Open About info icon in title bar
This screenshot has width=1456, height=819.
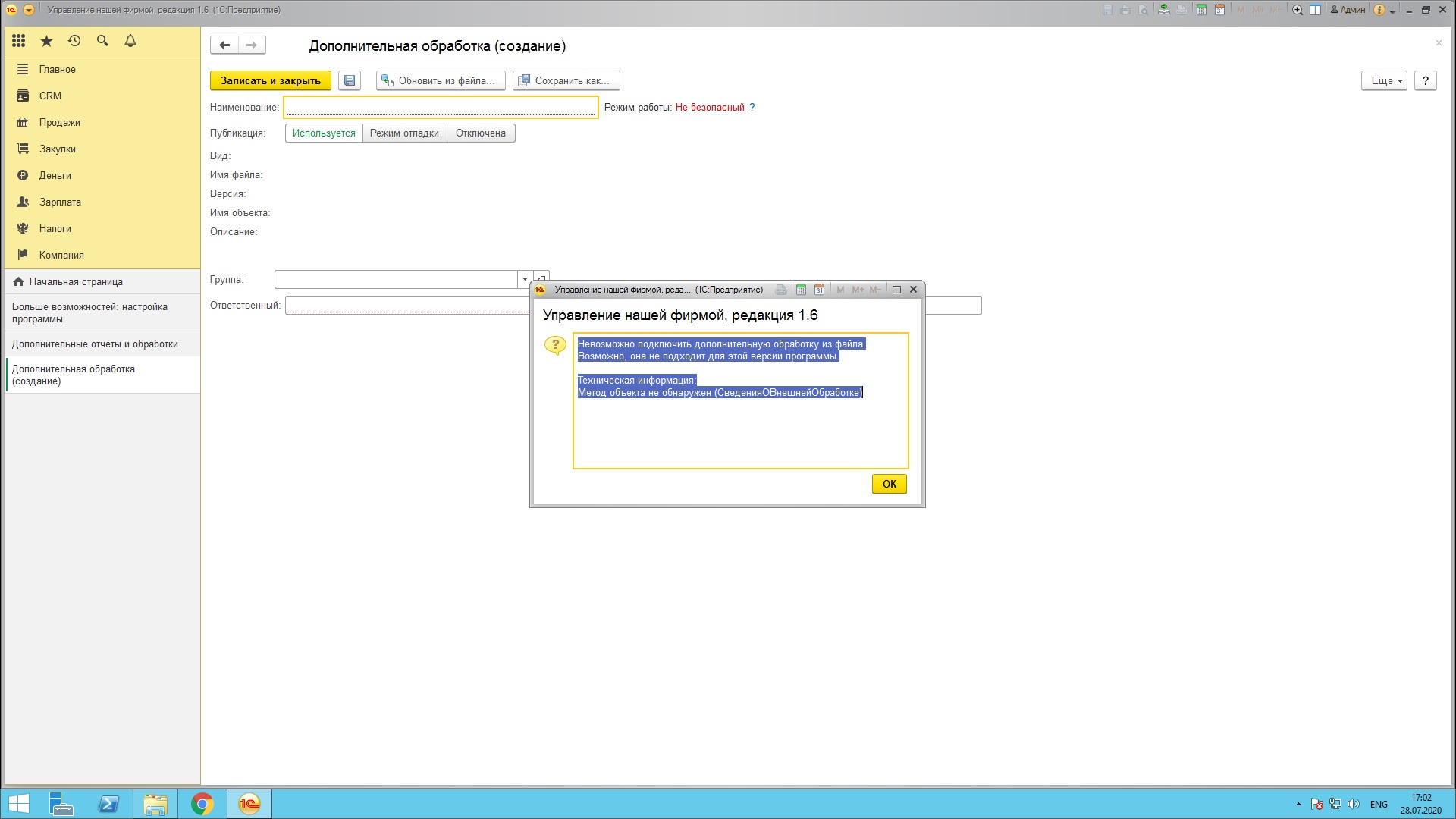pyautogui.click(x=1379, y=10)
